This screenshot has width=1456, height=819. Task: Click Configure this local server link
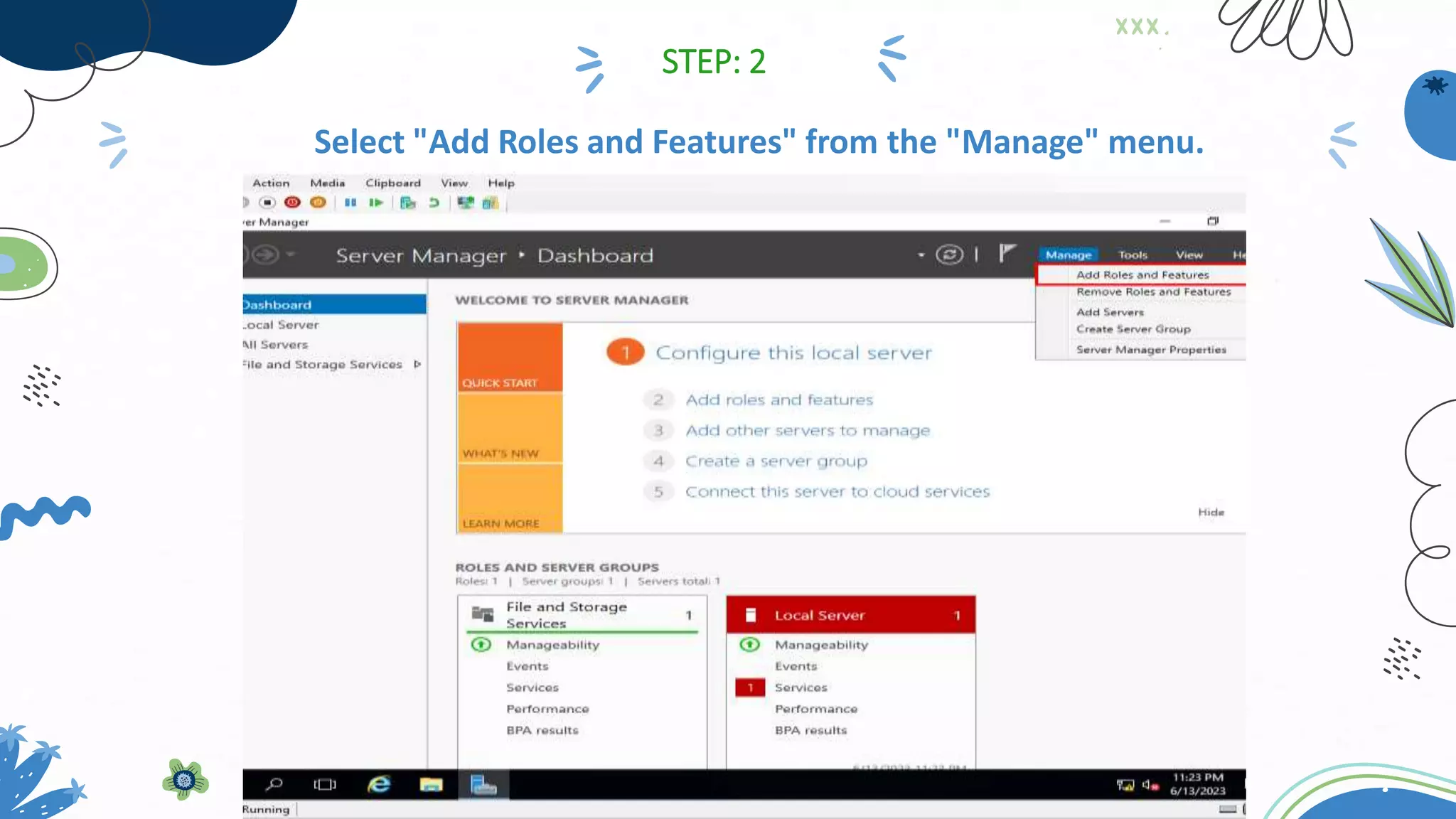(x=793, y=353)
